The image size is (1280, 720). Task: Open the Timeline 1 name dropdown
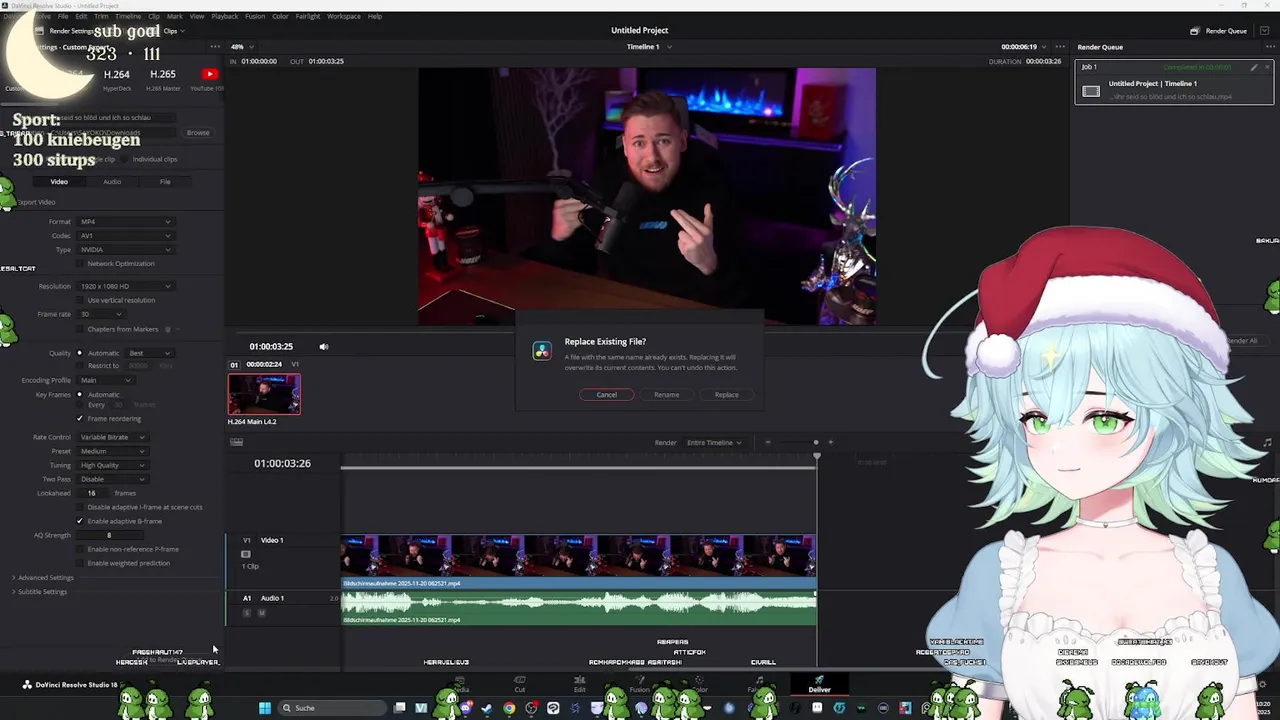pyautogui.click(x=648, y=47)
